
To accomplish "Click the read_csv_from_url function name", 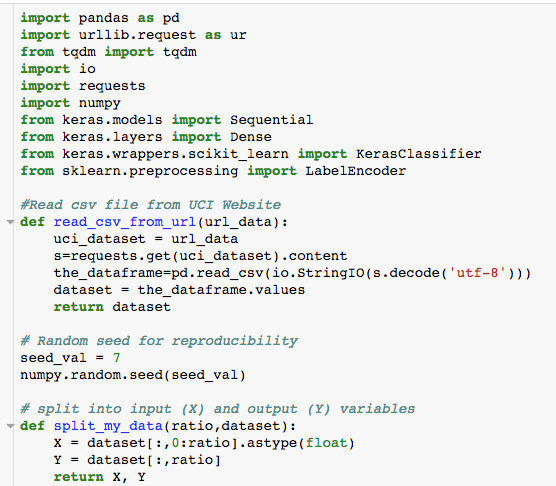I will (x=124, y=222).
